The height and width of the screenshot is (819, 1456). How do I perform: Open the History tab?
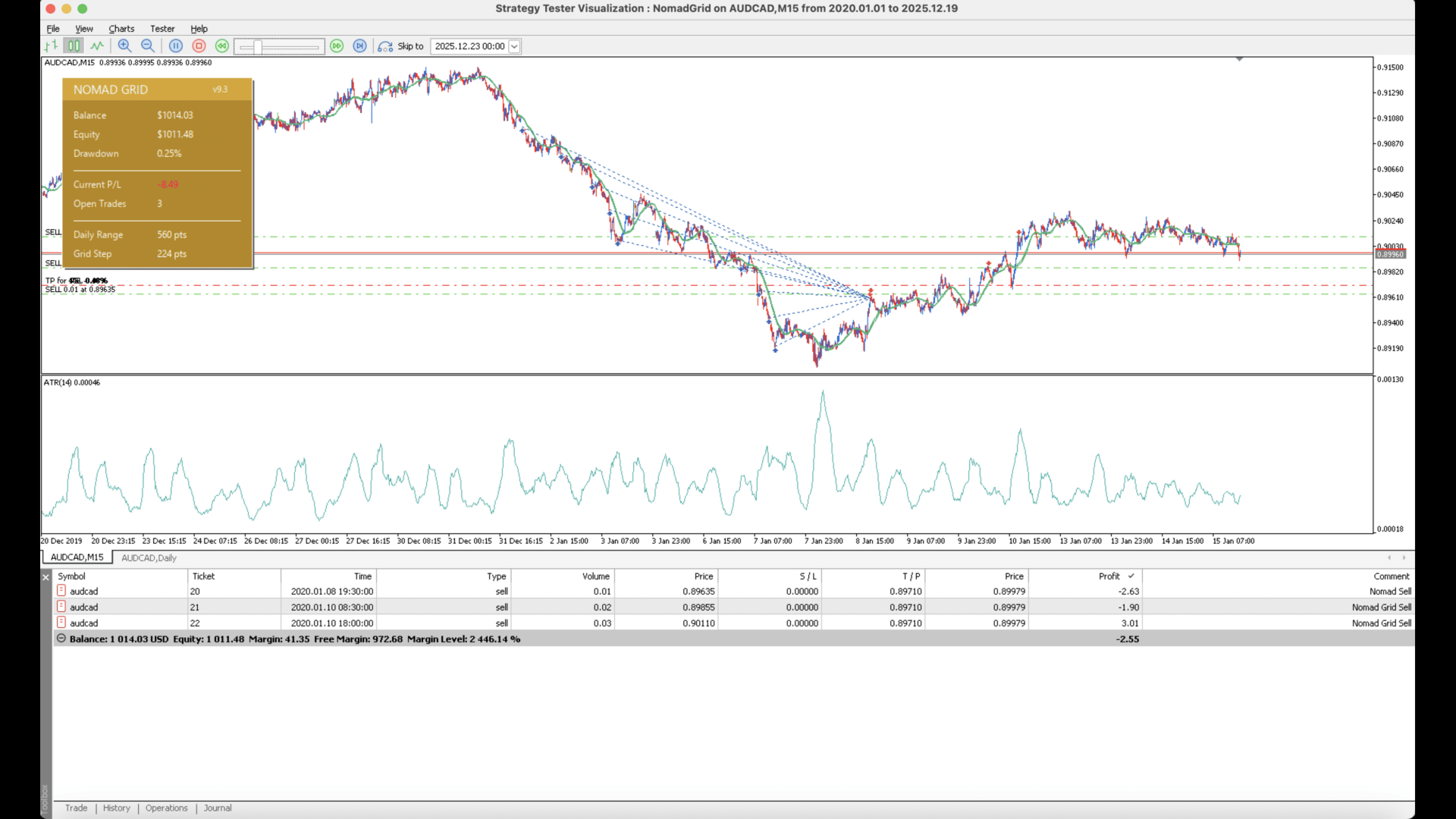click(x=117, y=808)
